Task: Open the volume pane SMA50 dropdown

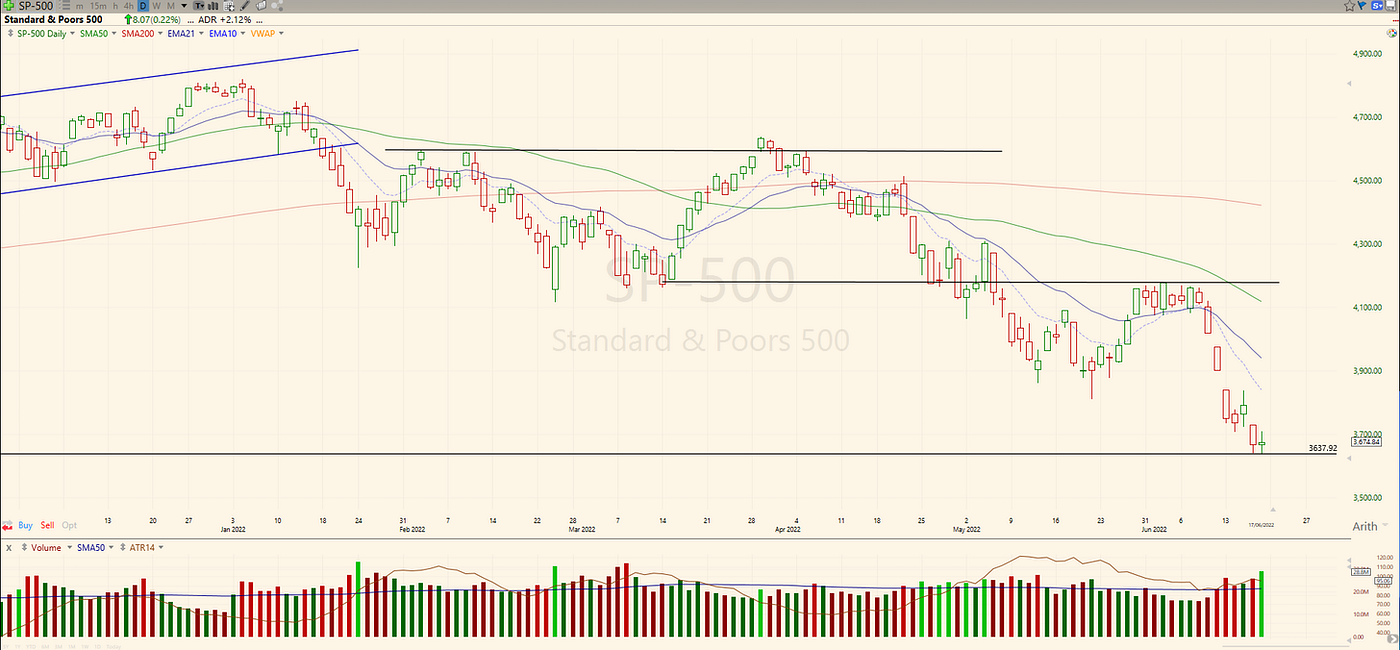Action: tap(111, 547)
